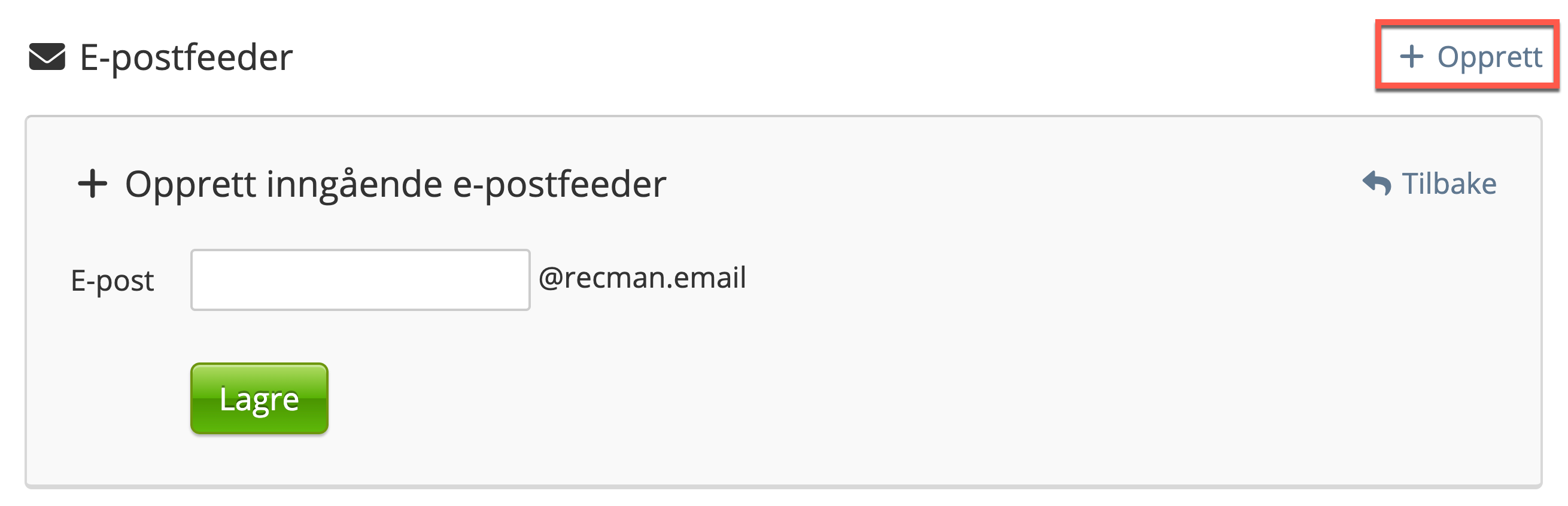Click the Lagre text on green button

[x=259, y=400]
